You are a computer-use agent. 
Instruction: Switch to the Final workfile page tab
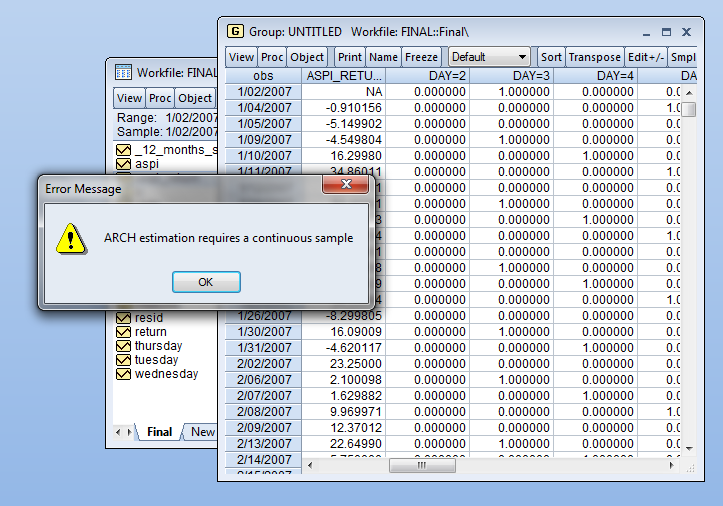(159, 432)
